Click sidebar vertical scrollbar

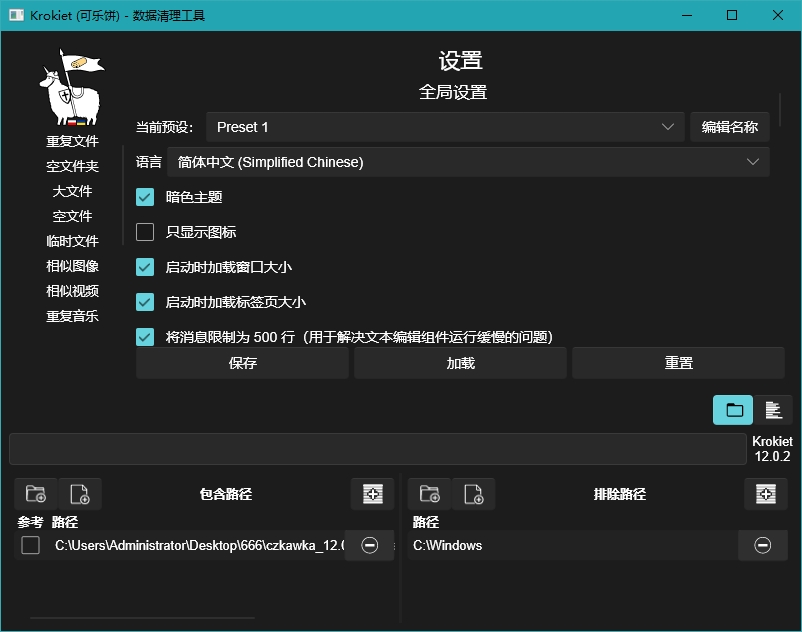tap(123, 195)
